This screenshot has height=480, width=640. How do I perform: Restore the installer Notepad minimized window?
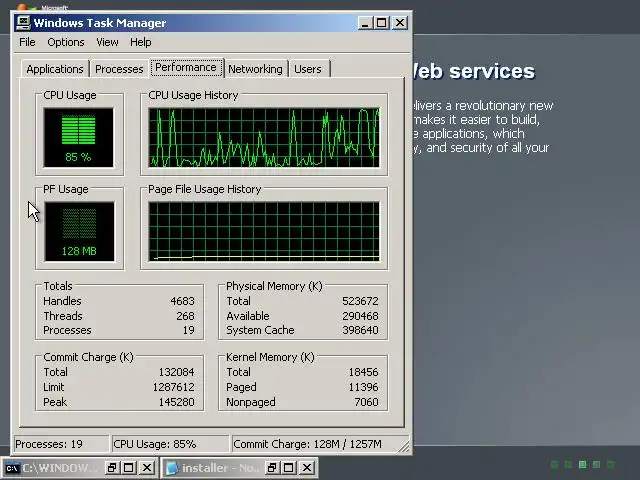[x=271, y=468]
